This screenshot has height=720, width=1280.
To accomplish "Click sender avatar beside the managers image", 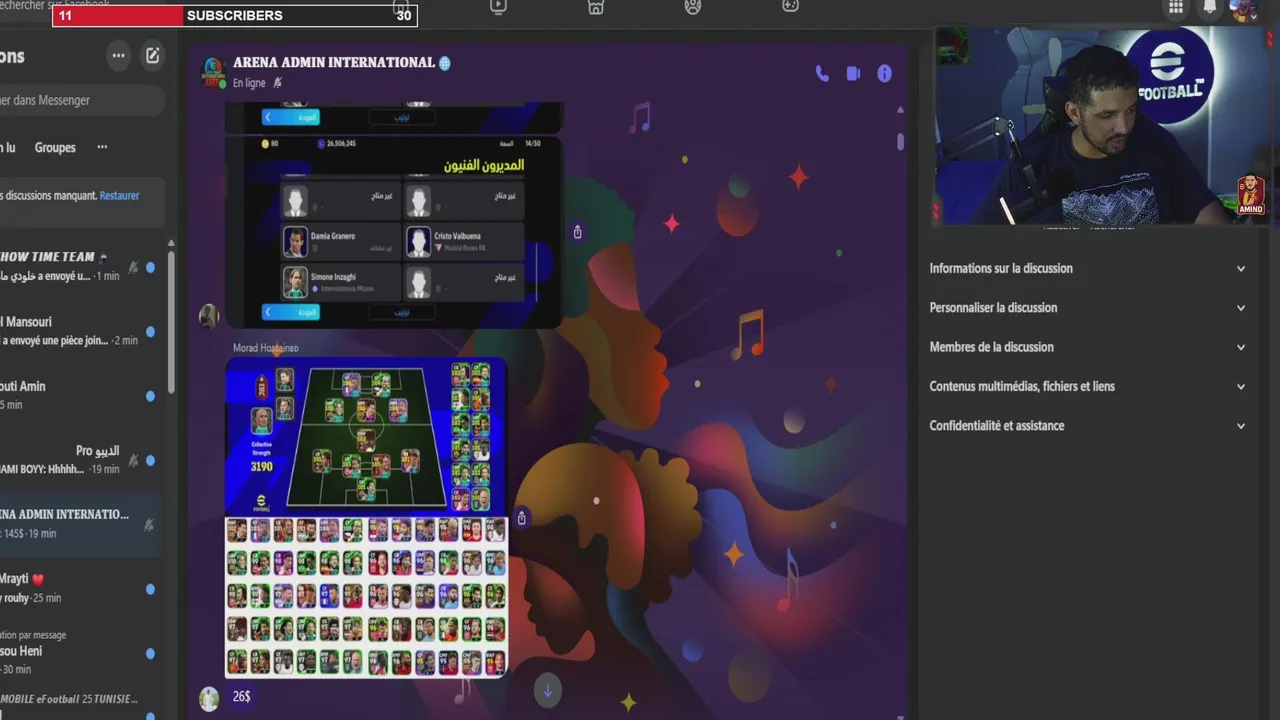I will click(x=209, y=316).
